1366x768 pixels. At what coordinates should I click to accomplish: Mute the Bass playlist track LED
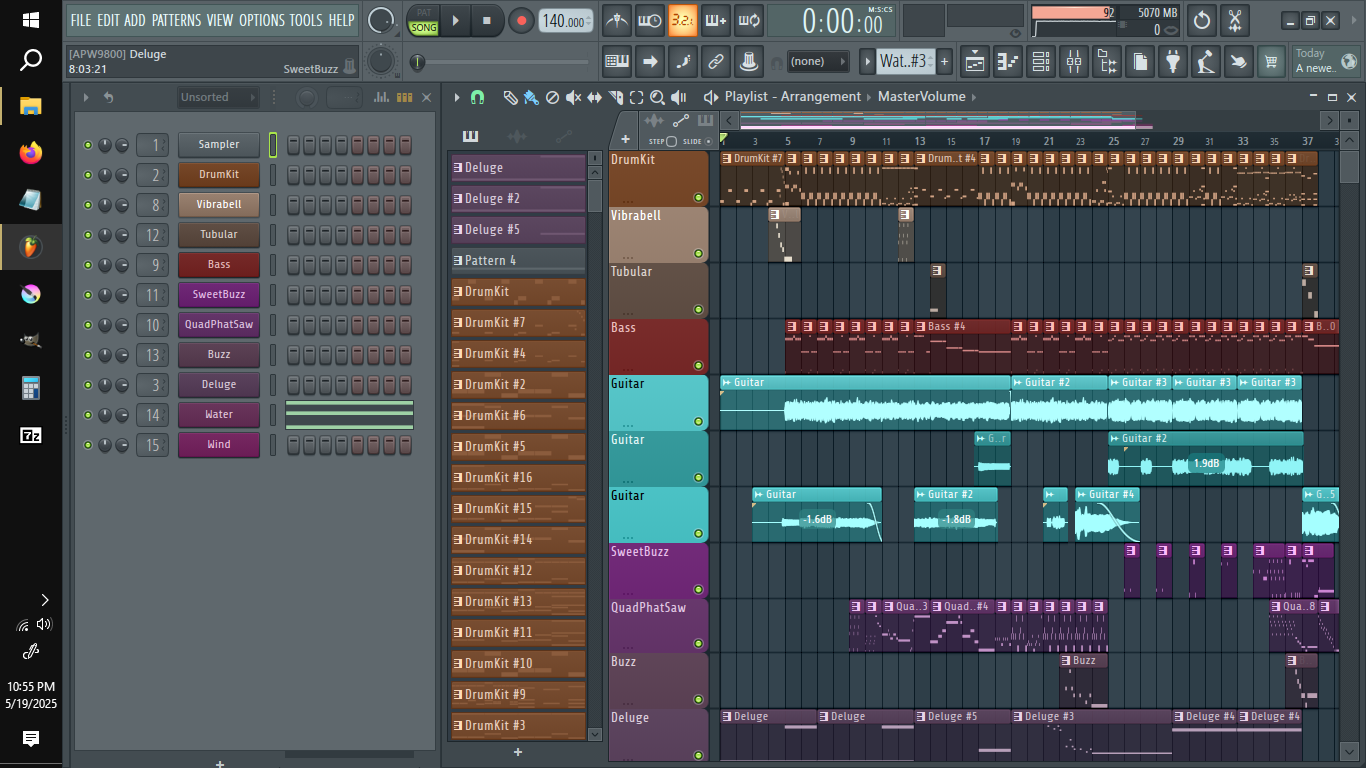coord(698,365)
